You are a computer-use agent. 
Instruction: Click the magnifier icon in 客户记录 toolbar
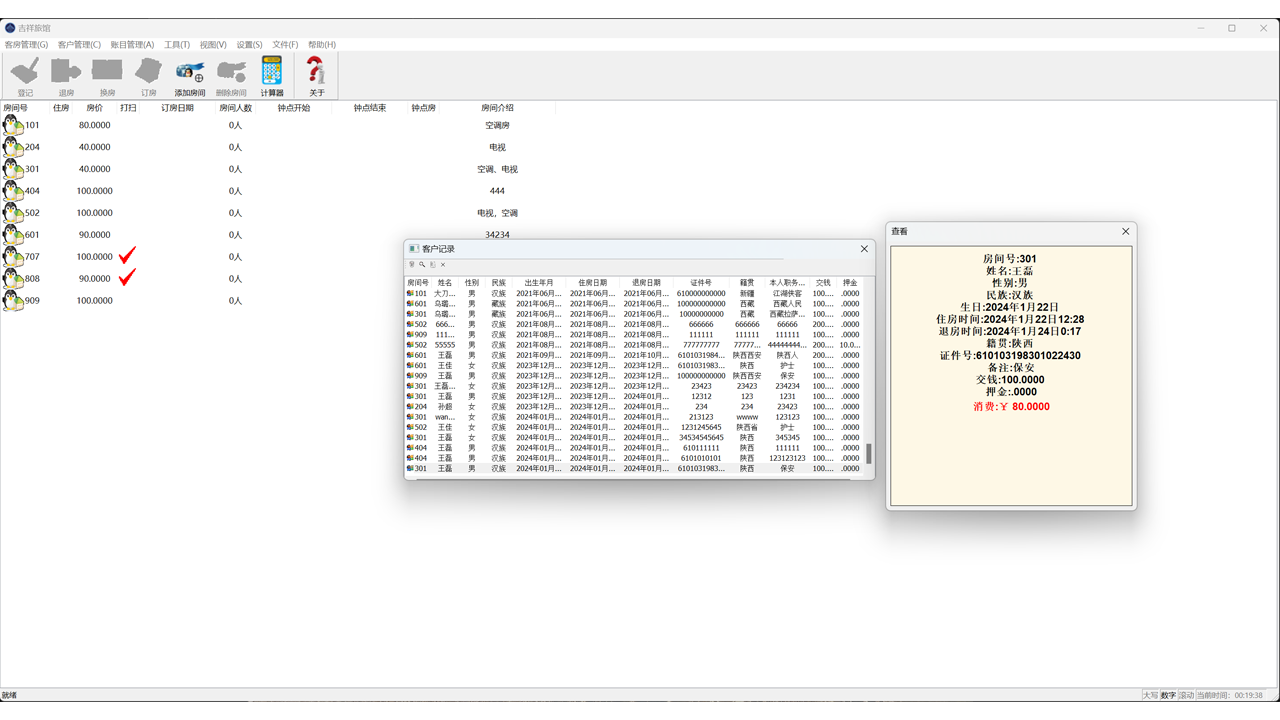click(x=422, y=265)
